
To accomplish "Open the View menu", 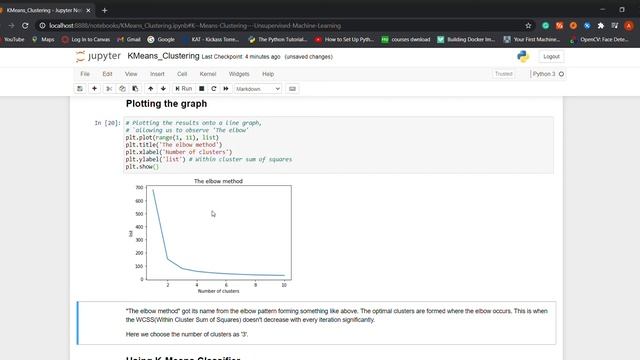I will 131,74.
